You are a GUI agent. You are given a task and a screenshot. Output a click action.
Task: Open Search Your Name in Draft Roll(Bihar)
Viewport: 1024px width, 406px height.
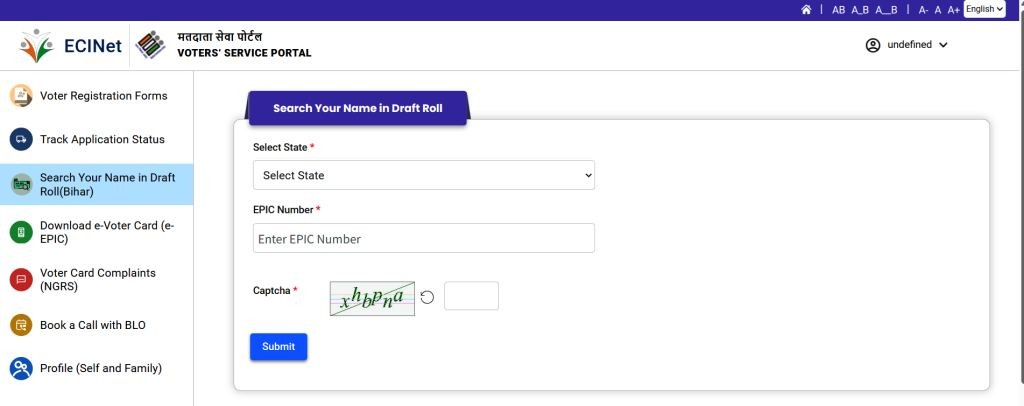107,184
